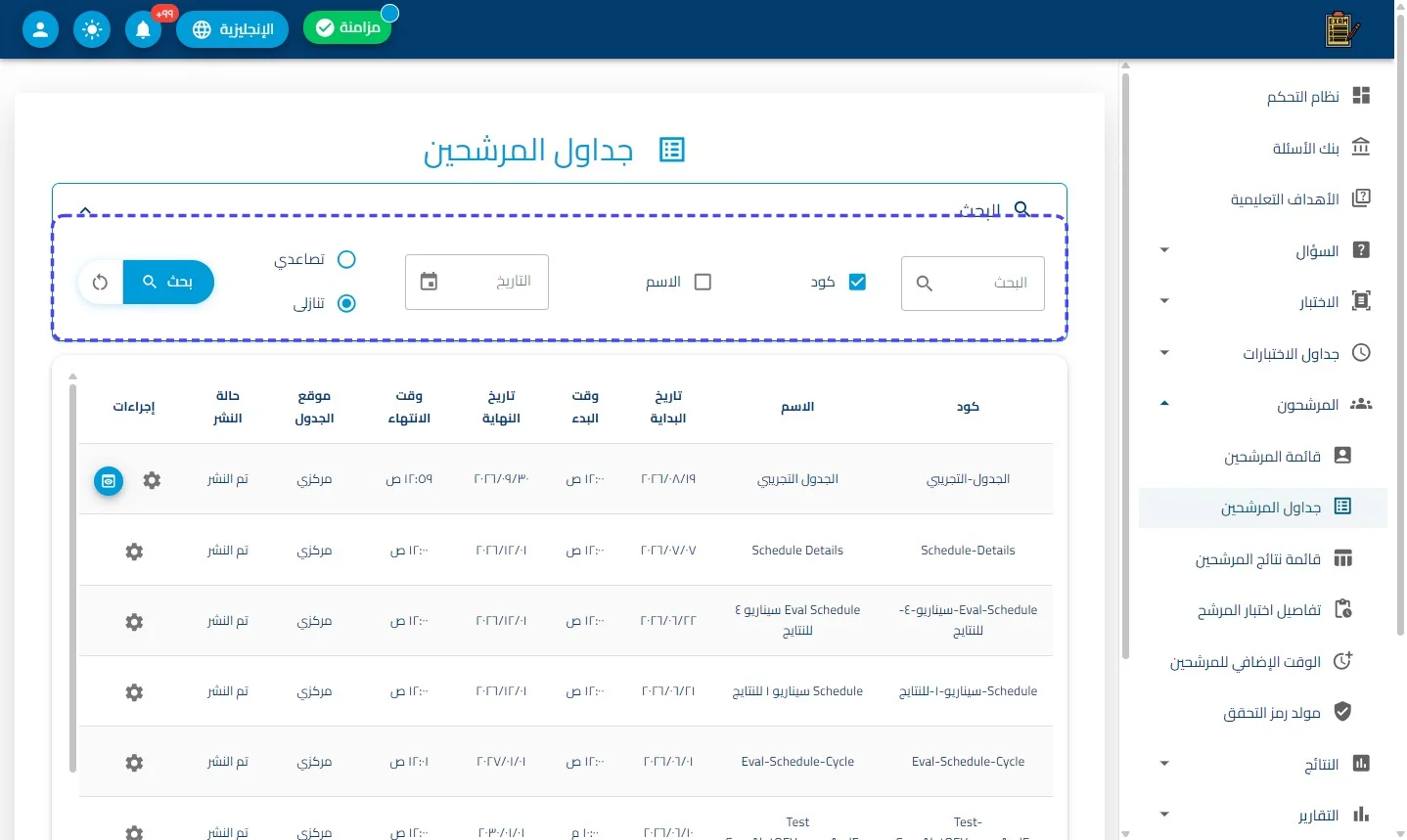Viewport: 1407px width, 840px height.
Task: Toggle light mode sun icon
Action: tap(92, 29)
